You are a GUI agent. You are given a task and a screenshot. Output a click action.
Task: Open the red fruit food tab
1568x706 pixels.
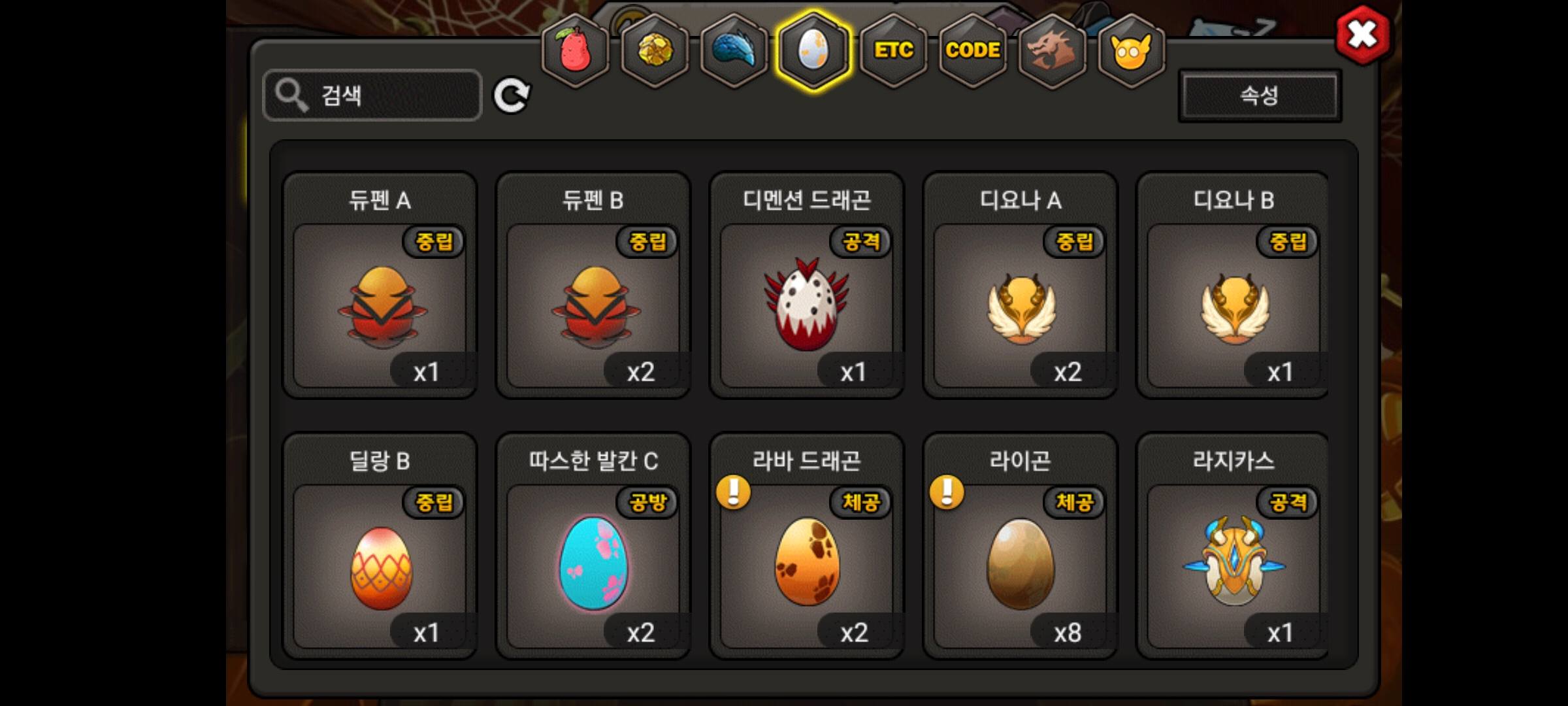(575, 51)
